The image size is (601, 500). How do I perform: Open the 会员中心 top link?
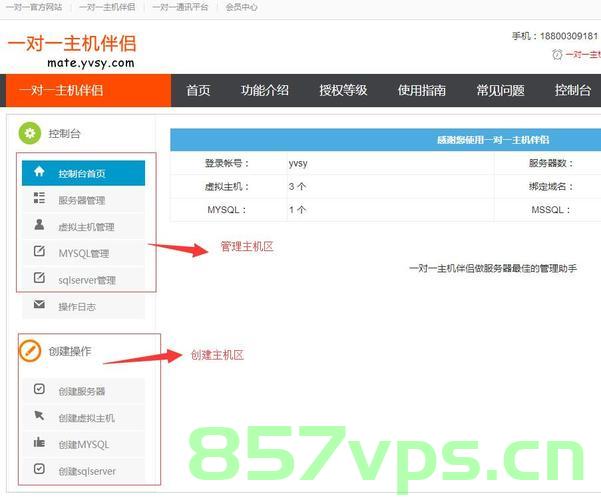[241, 7]
